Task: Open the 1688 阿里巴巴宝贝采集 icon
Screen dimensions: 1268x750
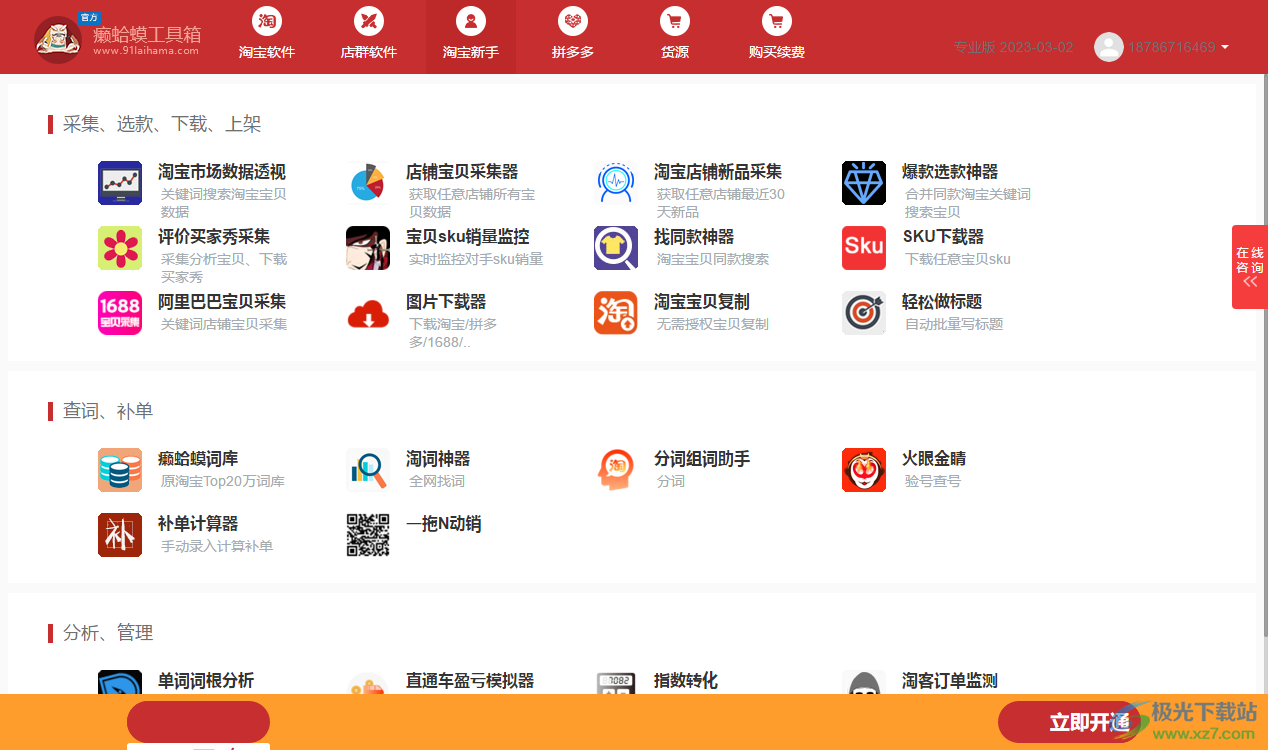Action: (120, 313)
